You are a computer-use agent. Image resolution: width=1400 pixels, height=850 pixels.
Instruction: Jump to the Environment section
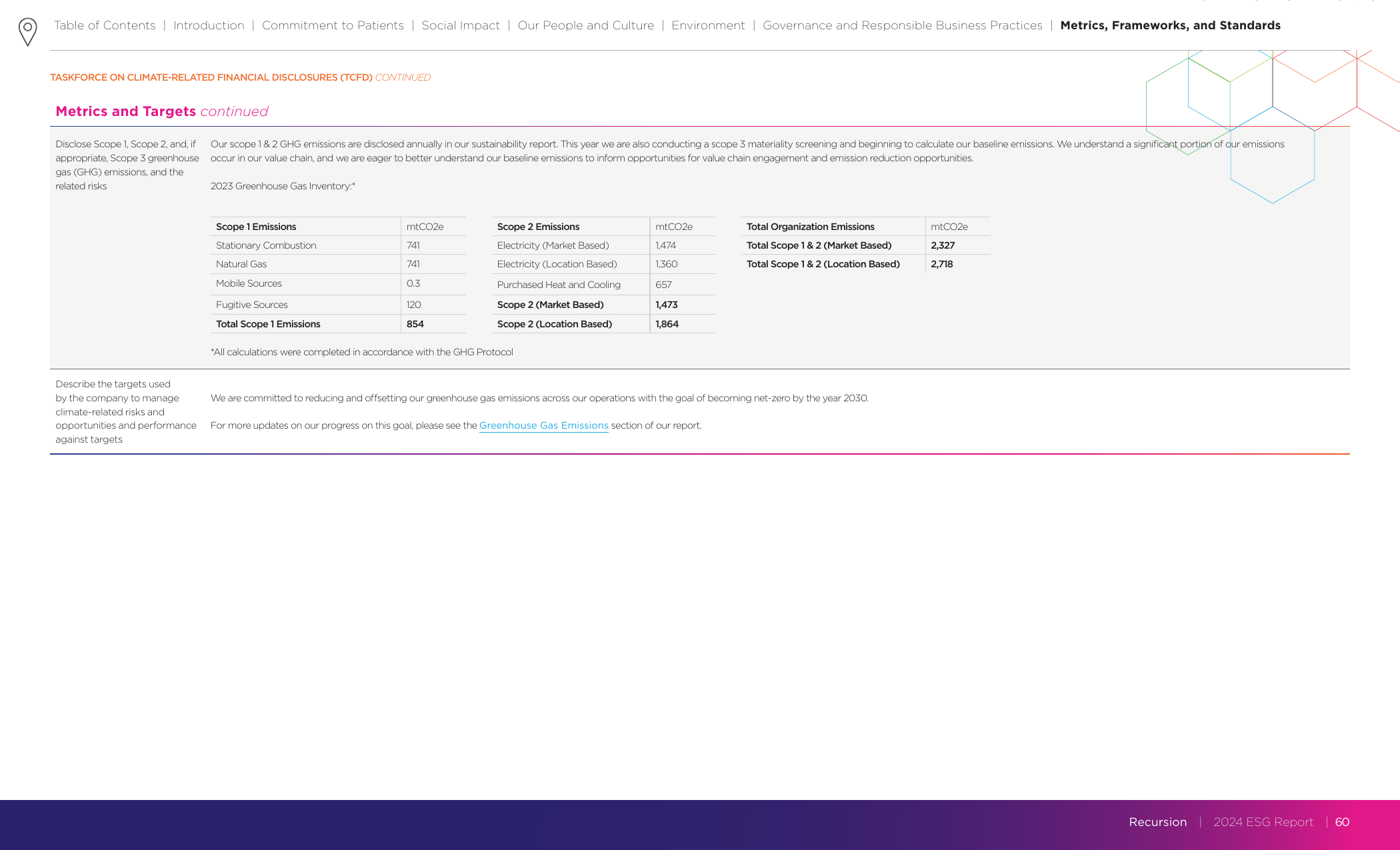pos(708,25)
